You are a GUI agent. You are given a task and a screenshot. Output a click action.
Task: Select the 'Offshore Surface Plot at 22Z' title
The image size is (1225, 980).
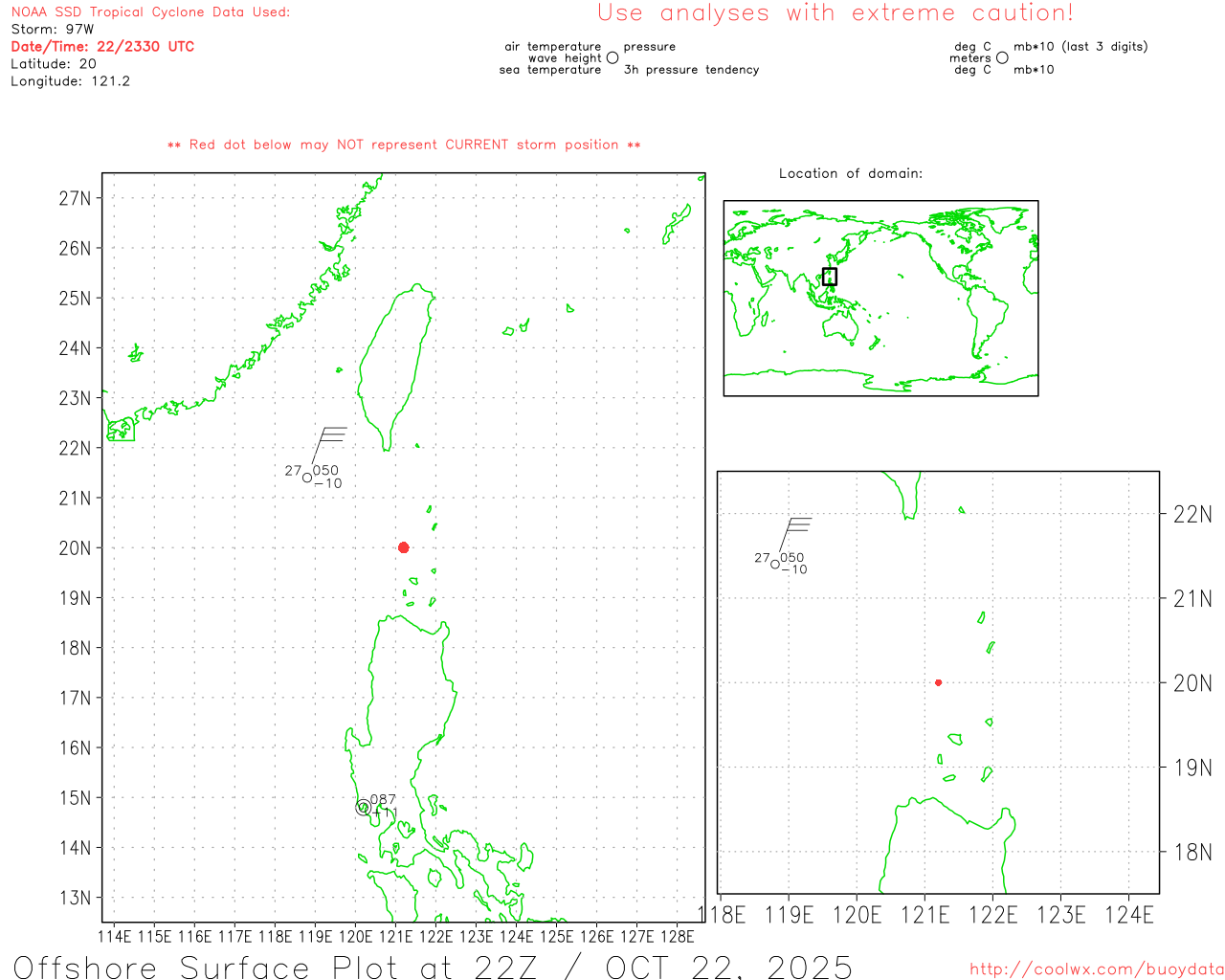click(433, 967)
